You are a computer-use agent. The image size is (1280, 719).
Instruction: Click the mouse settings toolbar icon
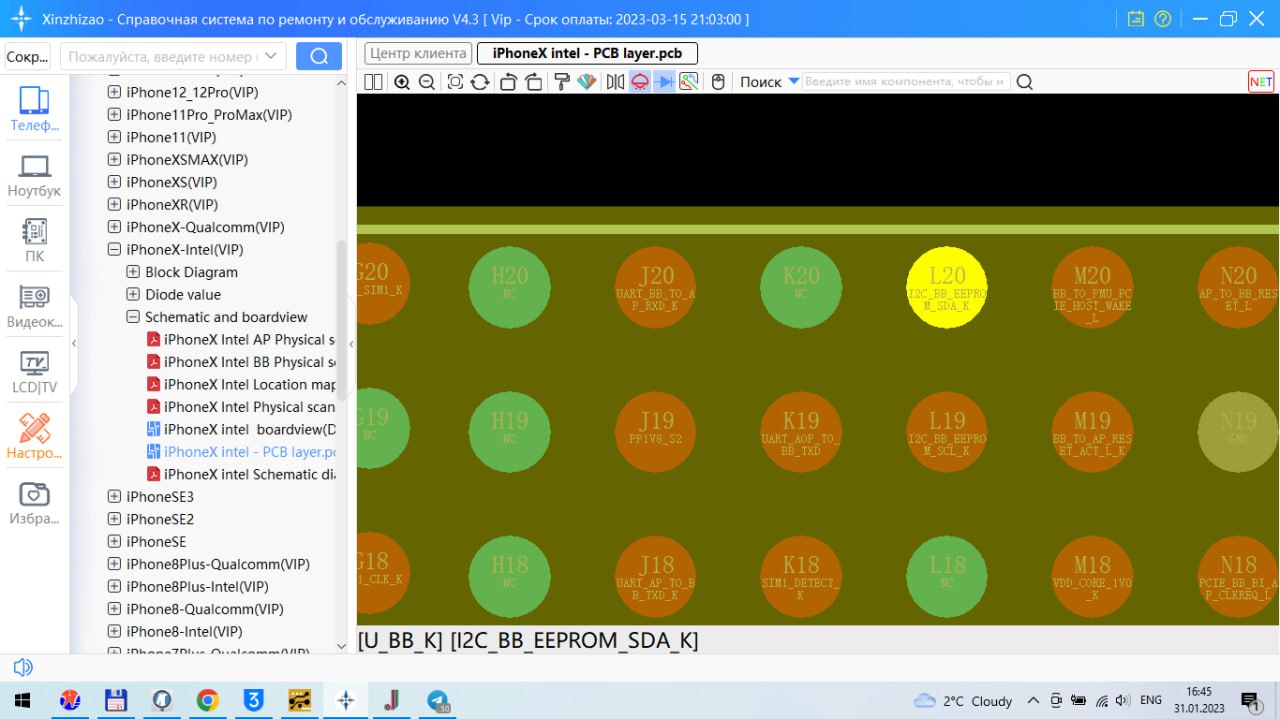click(x=718, y=82)
